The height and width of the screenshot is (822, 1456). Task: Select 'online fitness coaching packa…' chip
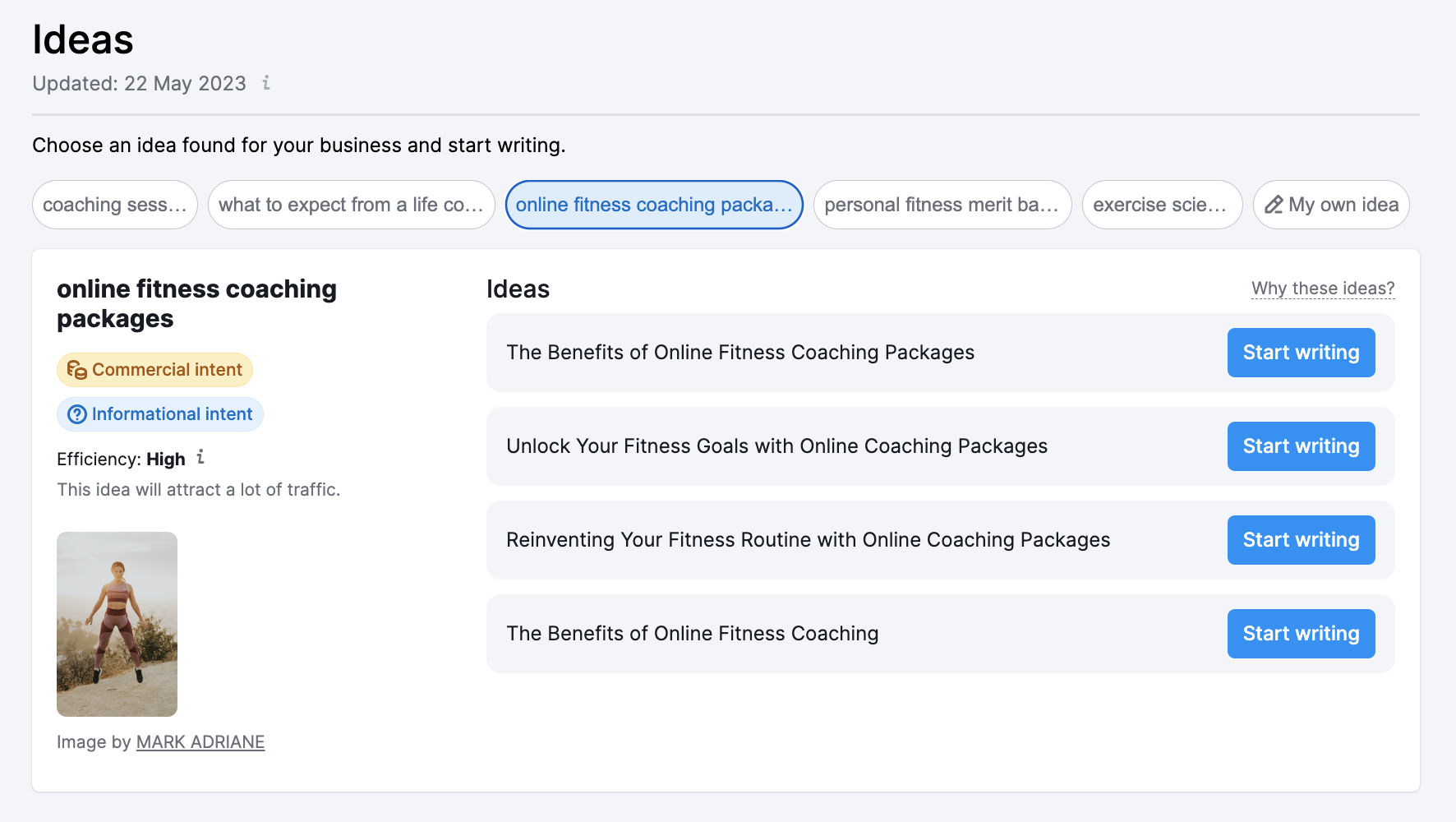point(654,205)
